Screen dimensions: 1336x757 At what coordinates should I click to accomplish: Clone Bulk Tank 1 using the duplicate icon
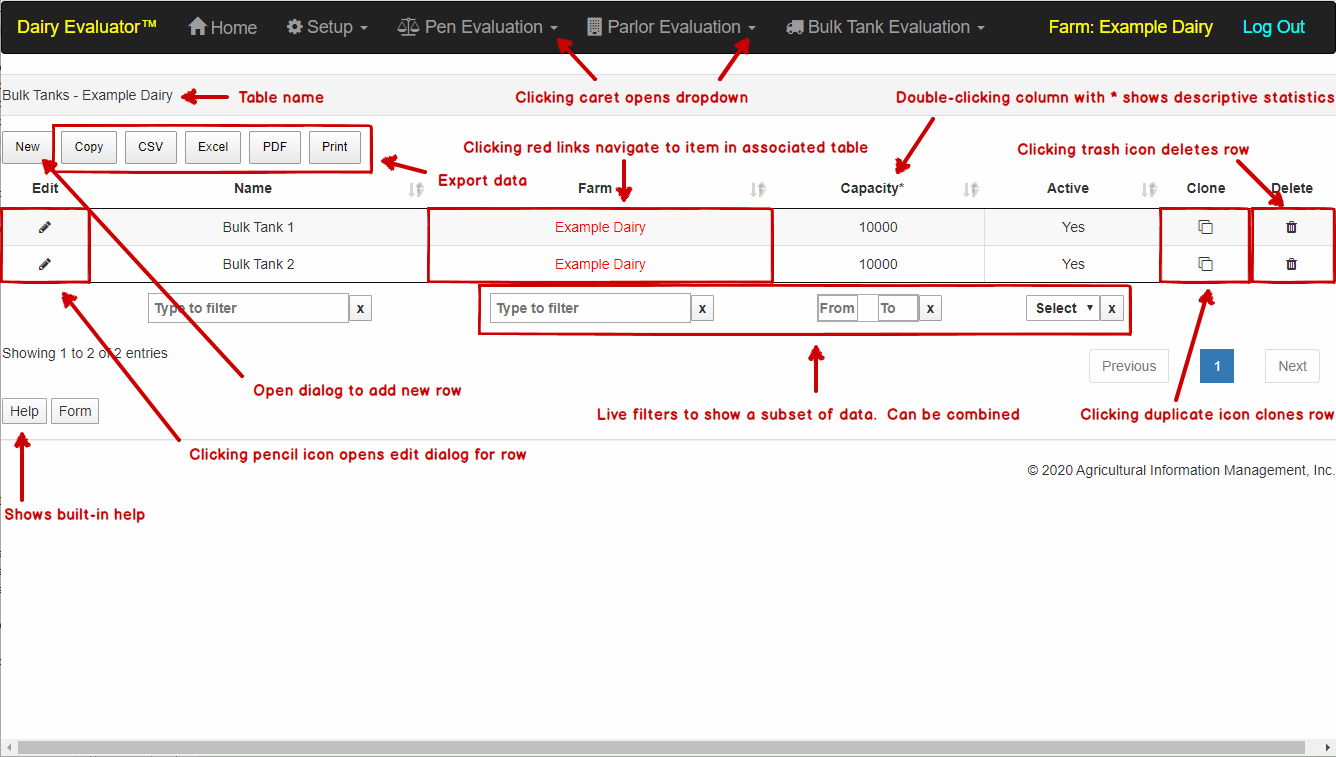[x=1204, y=227]
